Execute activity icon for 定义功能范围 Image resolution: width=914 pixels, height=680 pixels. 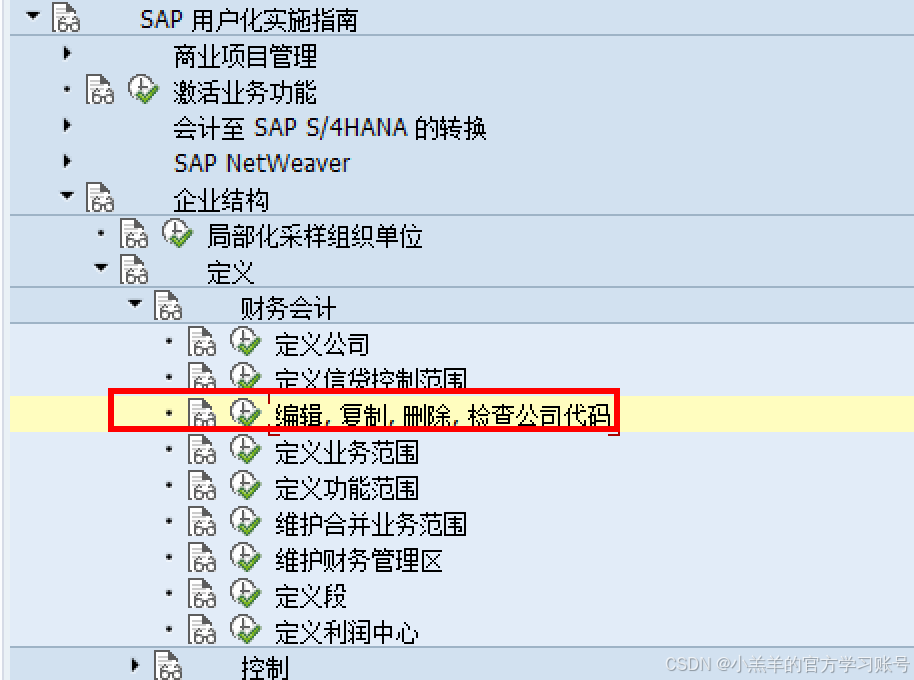tap(245, 485)
